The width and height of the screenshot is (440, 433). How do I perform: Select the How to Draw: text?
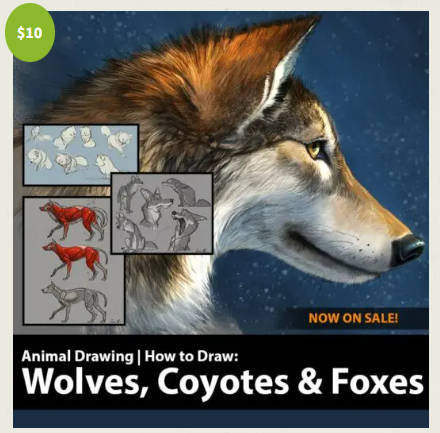tap(191, 356)
